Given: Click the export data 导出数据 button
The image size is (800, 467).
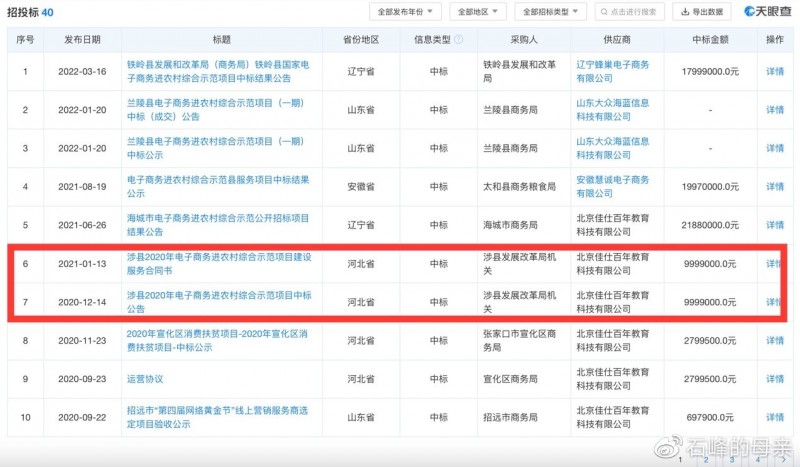Looking at the screenshot, I should click(703, 12).
